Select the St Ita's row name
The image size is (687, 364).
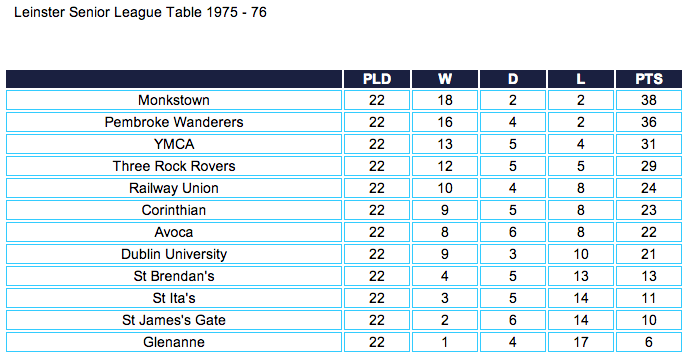point(174,298)
